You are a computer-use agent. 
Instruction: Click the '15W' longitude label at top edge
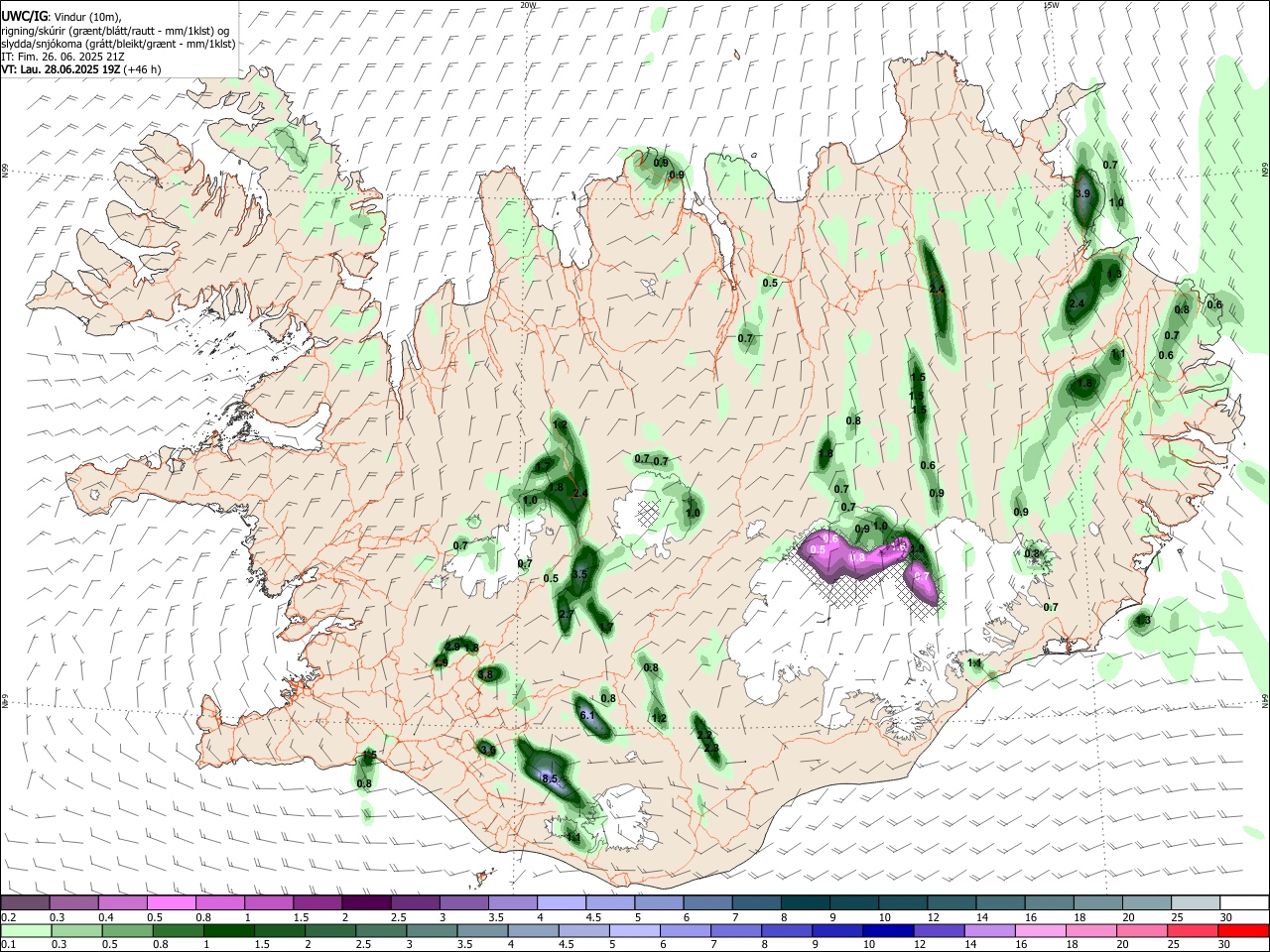[1051, 5]
